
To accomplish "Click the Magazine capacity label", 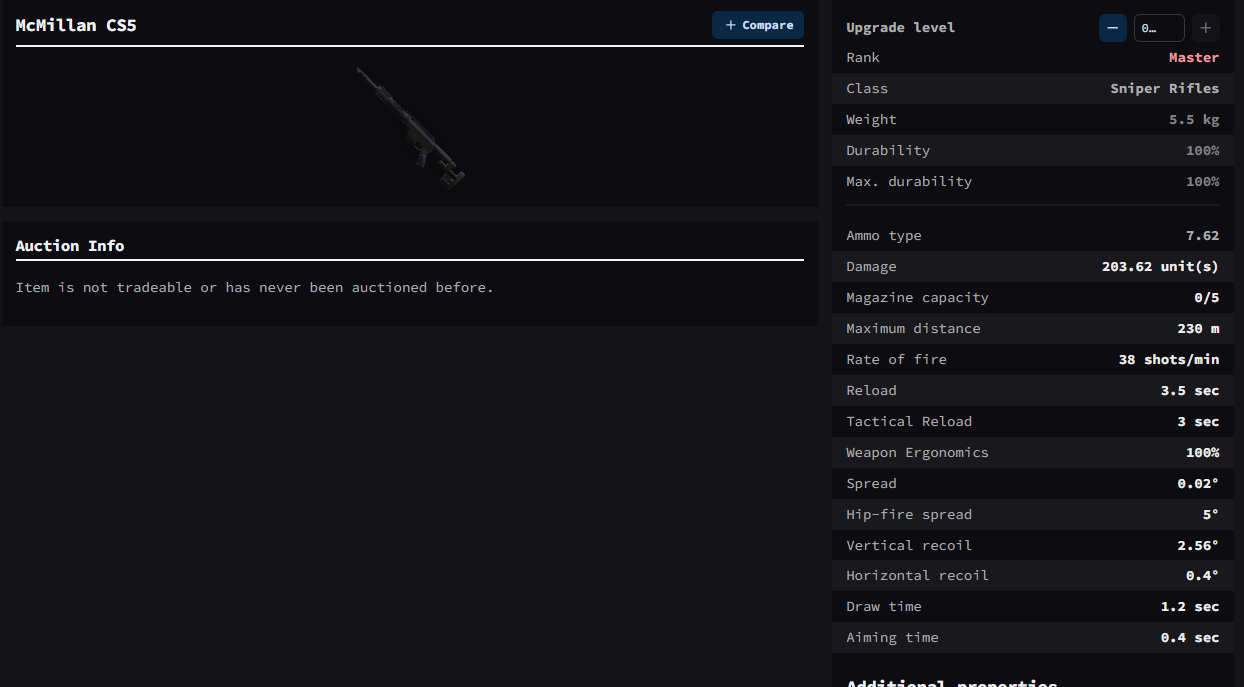I will (x=918, y=298).
